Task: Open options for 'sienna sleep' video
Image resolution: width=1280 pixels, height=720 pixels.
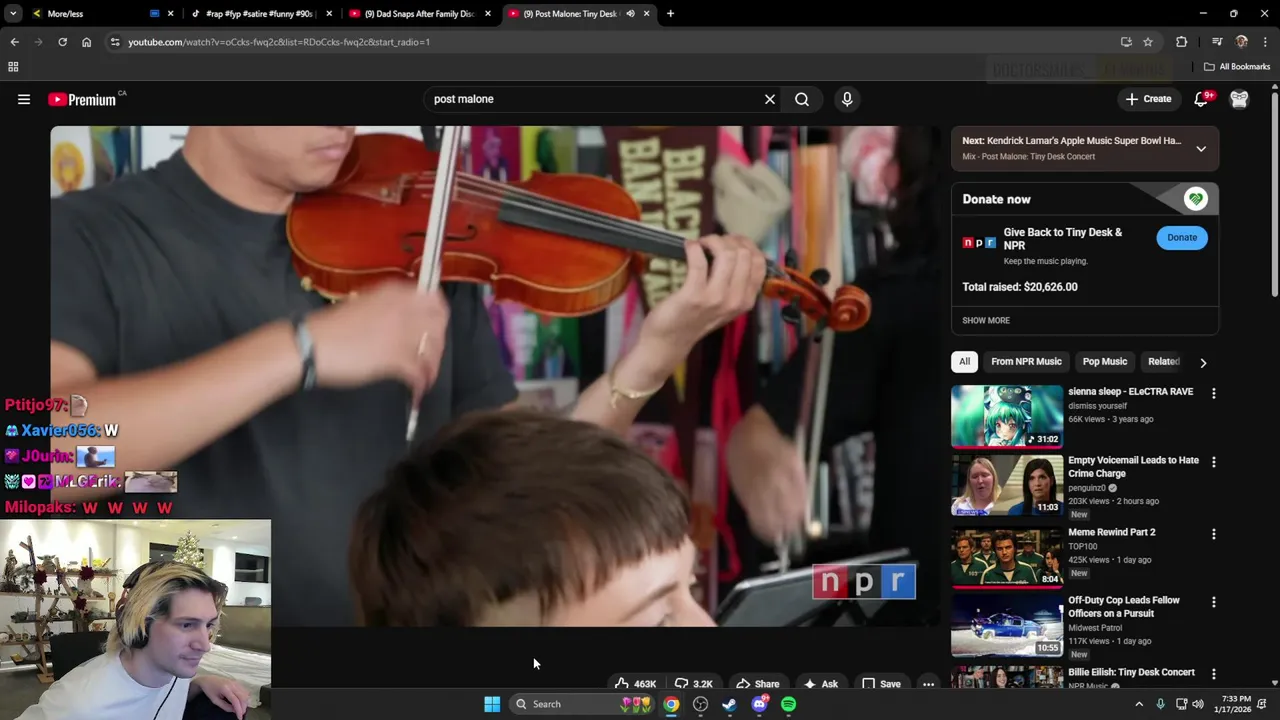Action: tap(1214, 394)
